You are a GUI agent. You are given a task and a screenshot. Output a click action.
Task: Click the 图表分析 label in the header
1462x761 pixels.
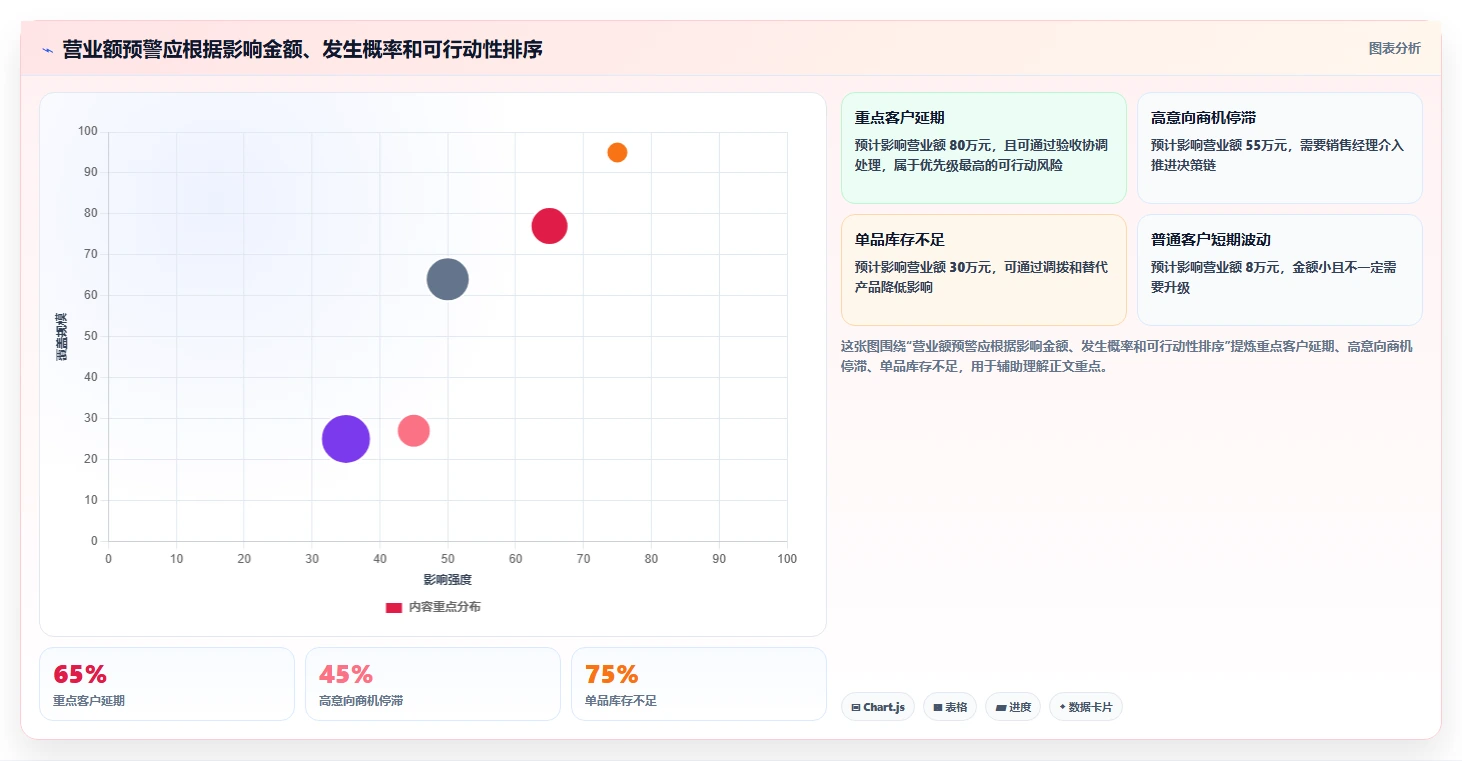pos(1394,49)
